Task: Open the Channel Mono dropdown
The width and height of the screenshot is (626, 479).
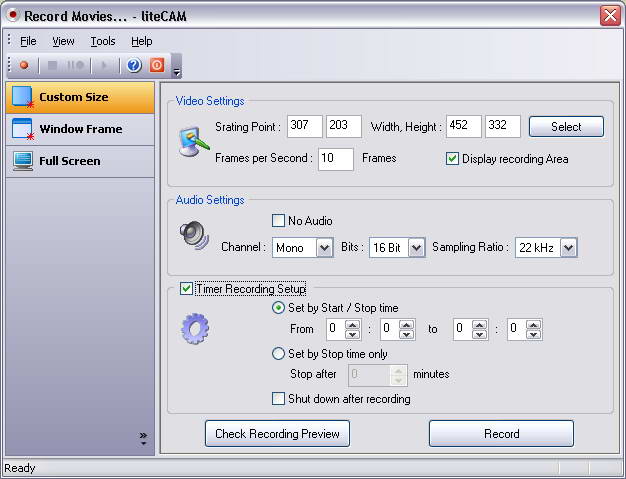Action: [x=325, y=248]
